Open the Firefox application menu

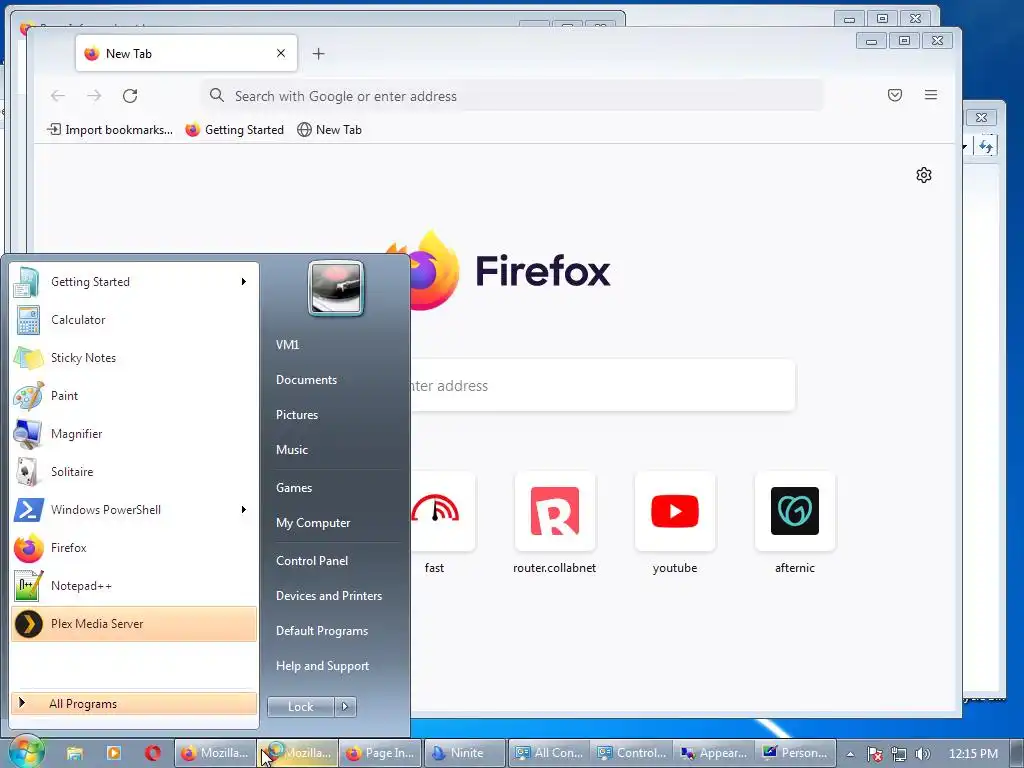click(931, 95)
